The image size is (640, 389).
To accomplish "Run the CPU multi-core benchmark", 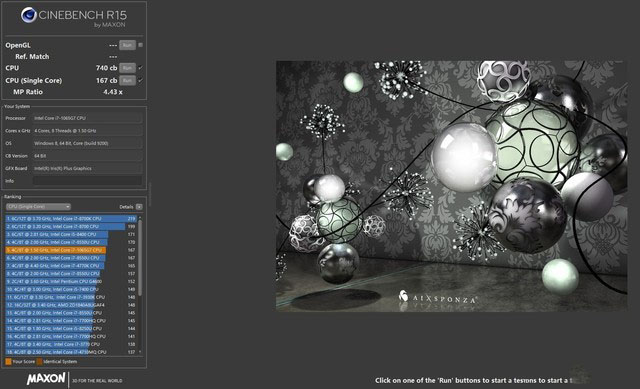I will click(x=127, y=68).
